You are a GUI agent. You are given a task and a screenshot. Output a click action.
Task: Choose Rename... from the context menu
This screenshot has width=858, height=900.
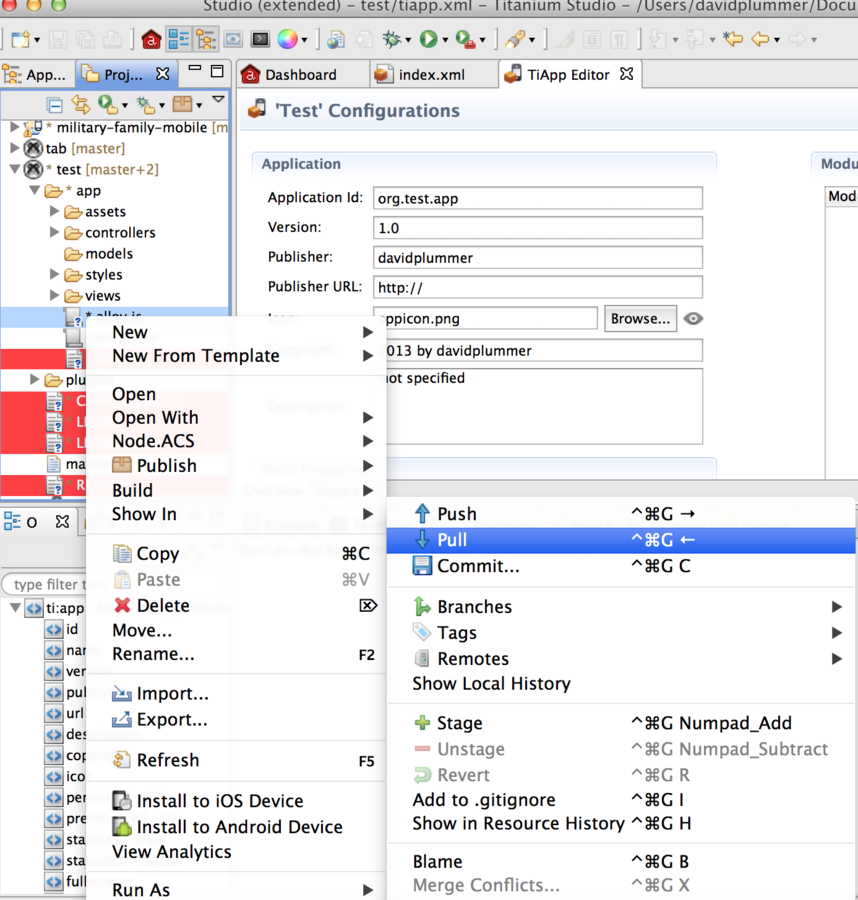(x=236, y=654)
